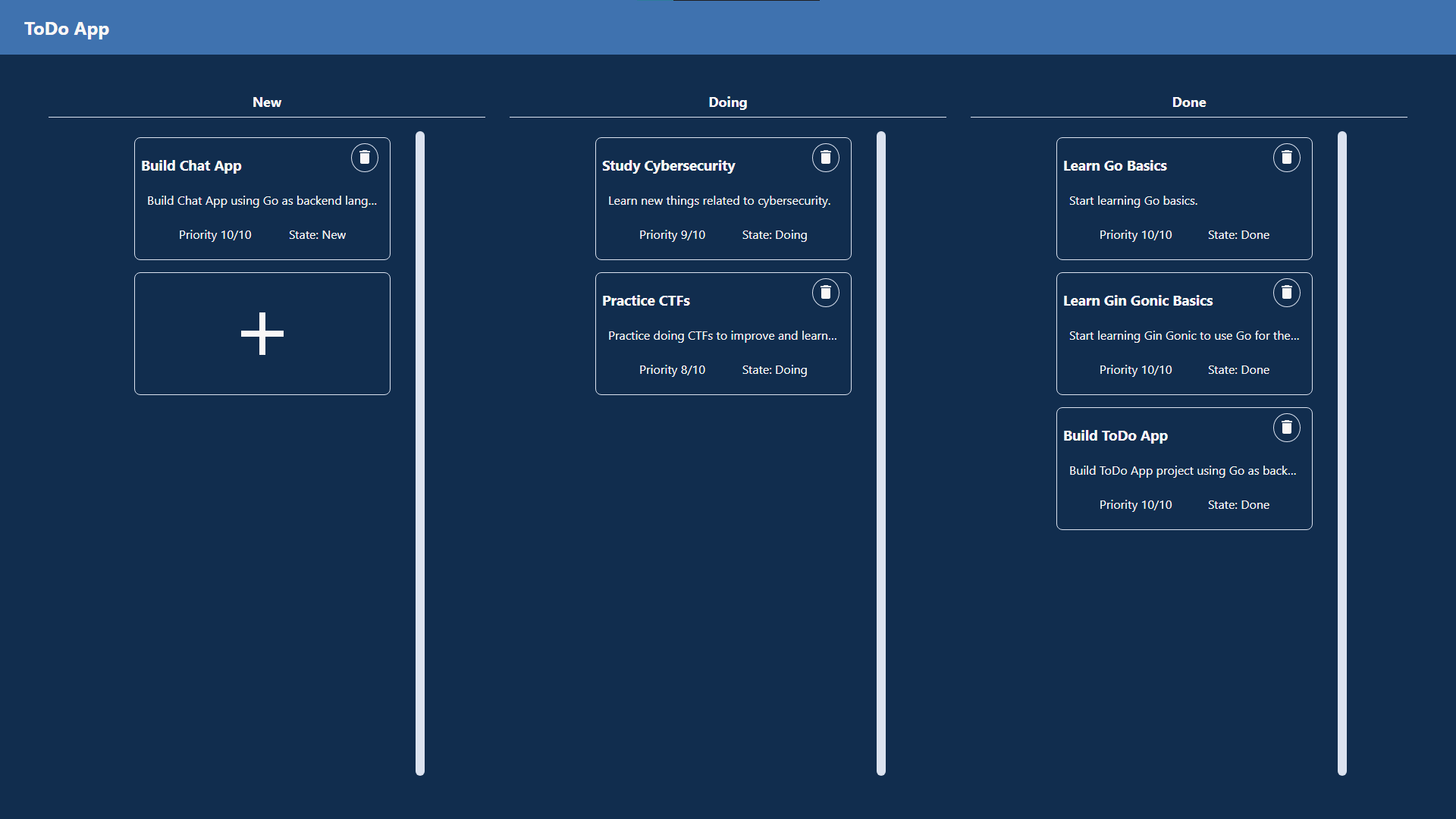Click 'Priority 10/10' on Build Chat App
The image size is (1456, 819).
point(215,234)
